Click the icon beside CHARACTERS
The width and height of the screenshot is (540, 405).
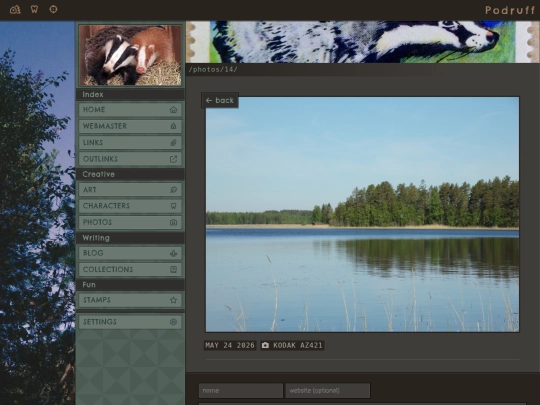point(173,206)
